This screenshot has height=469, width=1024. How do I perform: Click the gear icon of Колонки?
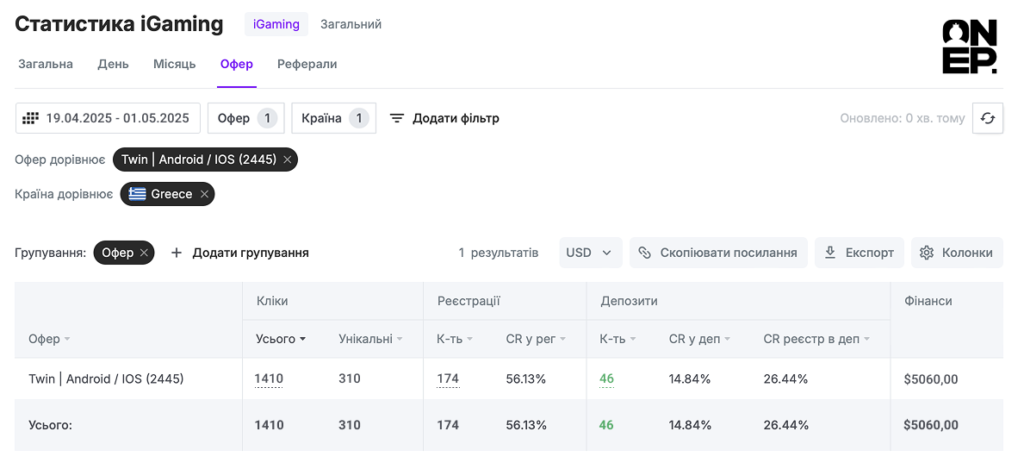(926, 253)
